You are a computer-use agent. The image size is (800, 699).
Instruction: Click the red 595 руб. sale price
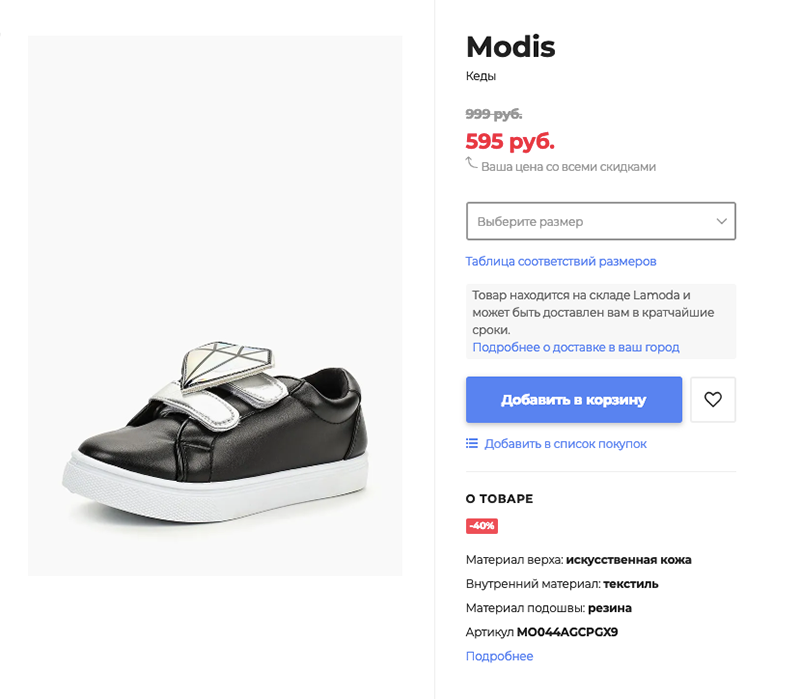(510, 141)
